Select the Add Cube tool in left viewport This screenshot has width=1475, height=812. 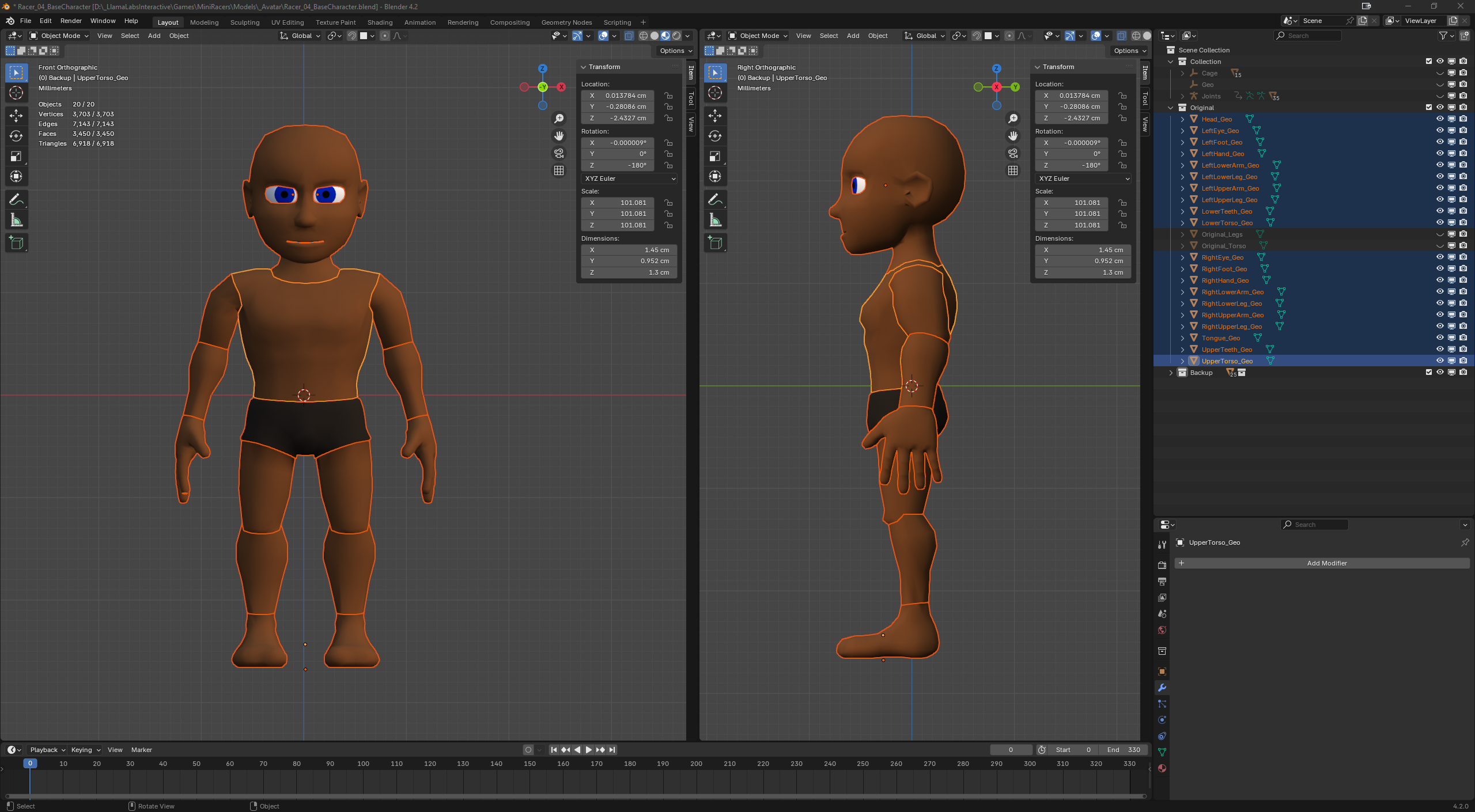[16, 242]
